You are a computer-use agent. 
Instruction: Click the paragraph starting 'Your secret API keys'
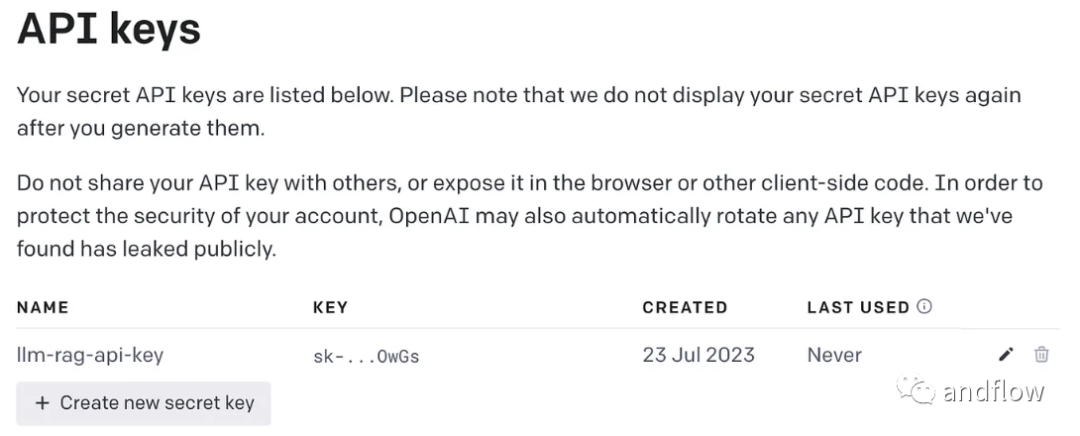click(519, 112)
